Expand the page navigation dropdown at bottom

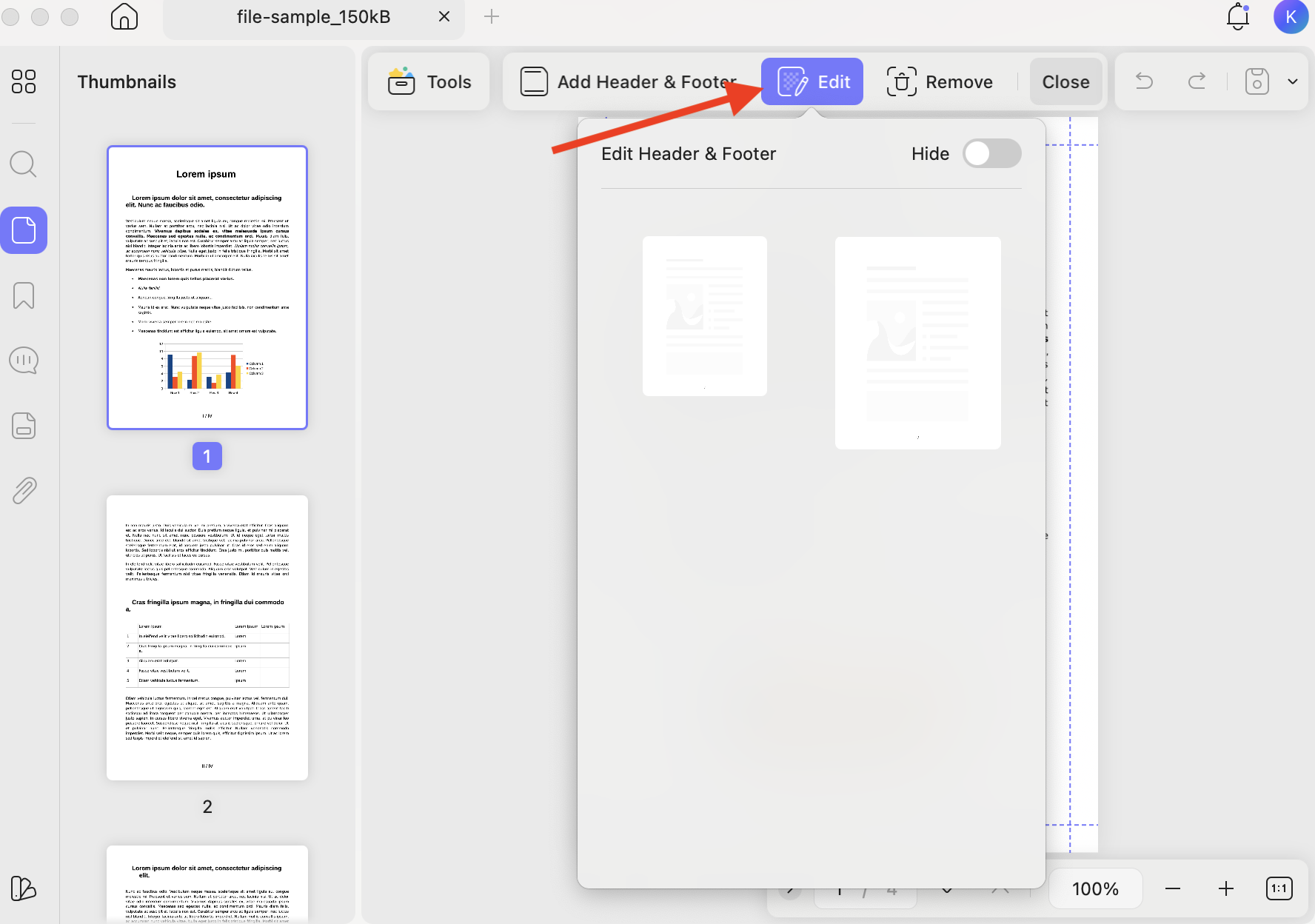946,889
